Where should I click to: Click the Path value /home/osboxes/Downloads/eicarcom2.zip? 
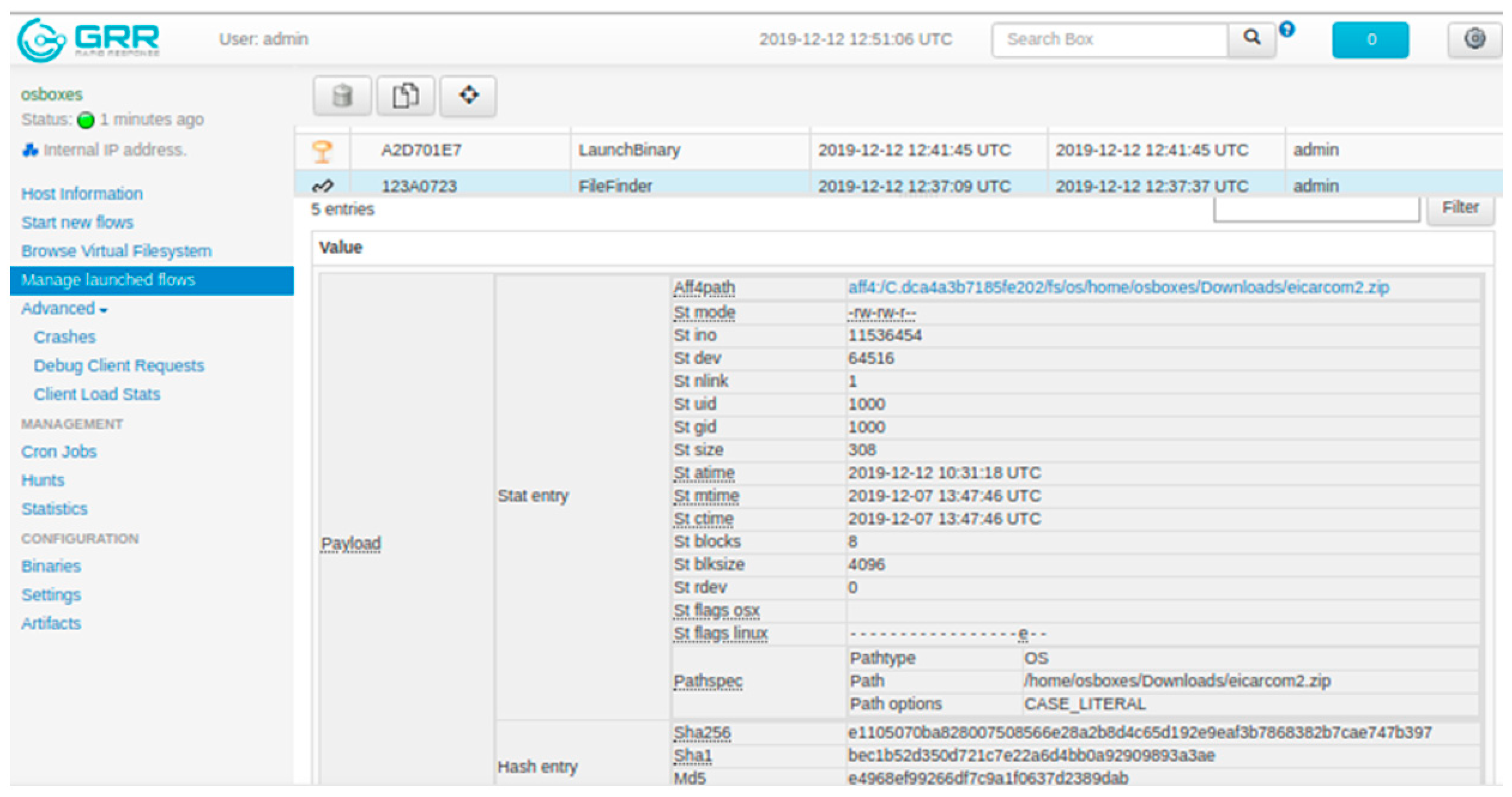(x=1177, y=682)
